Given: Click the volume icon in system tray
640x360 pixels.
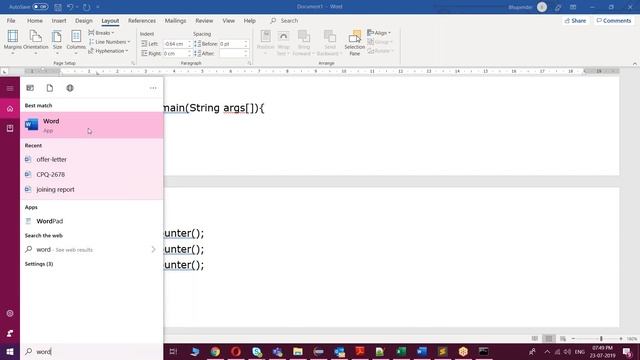Looking at the screenshot, I should [x=567, y=351].
